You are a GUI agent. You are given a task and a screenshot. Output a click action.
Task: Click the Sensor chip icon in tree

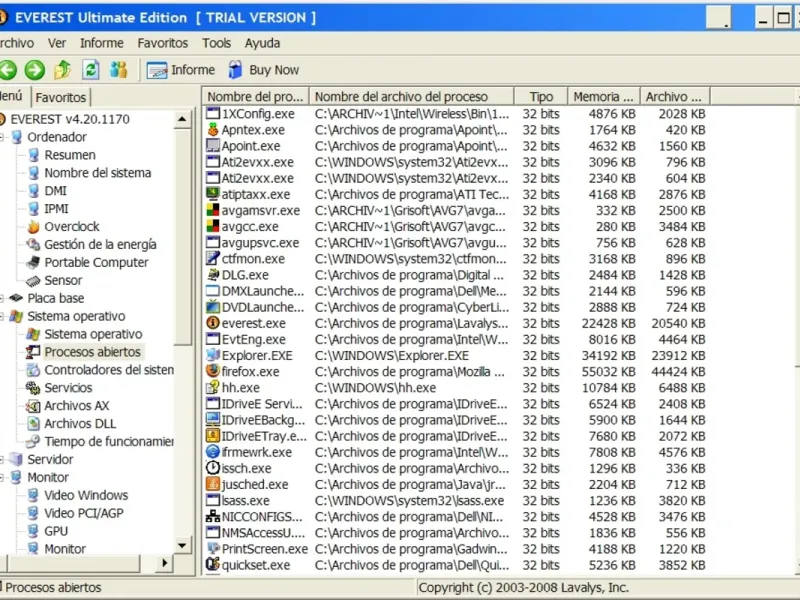click(x=33, y=280)
